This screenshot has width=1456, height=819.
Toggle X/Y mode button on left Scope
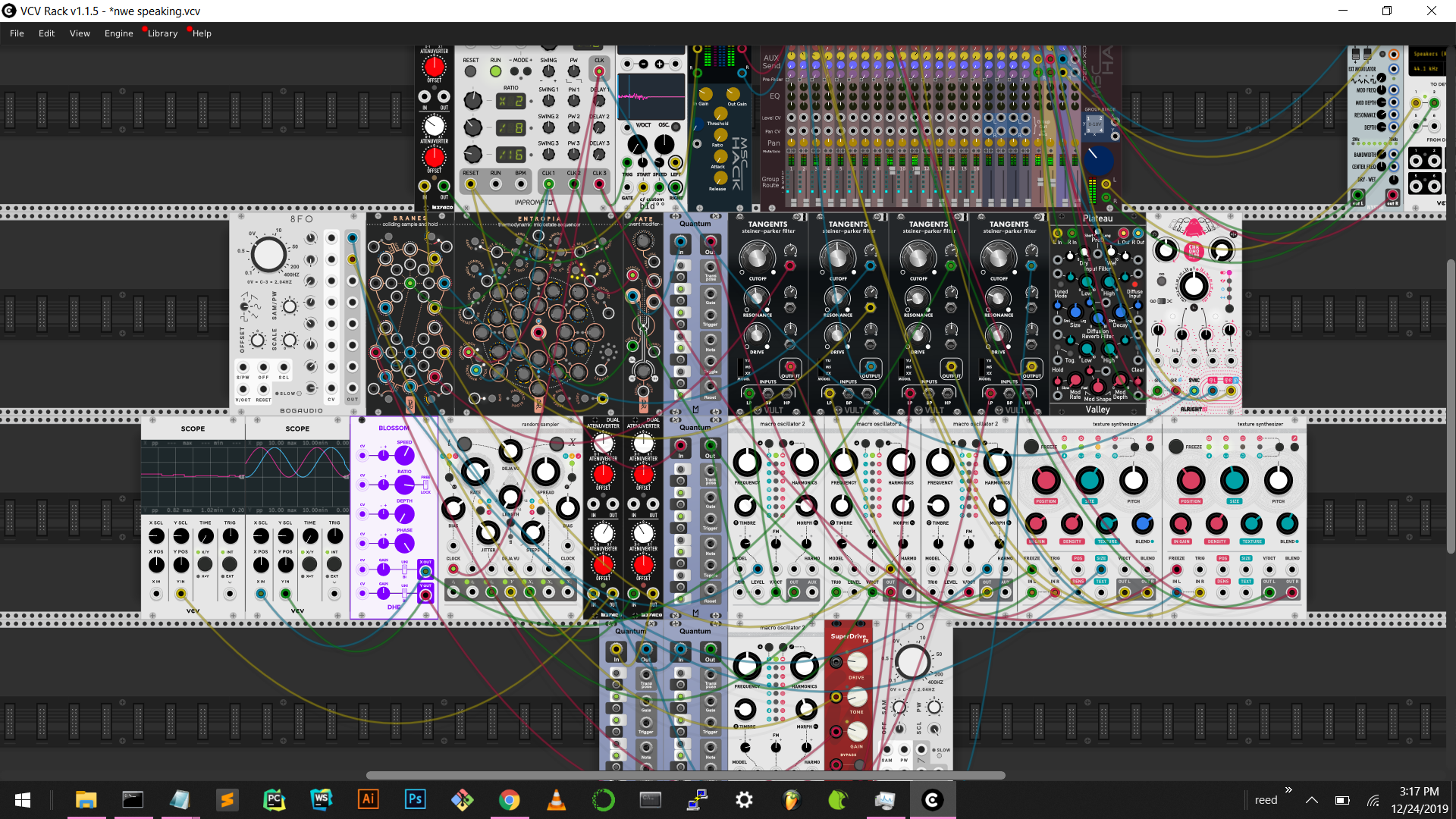(x=205, y=564)
